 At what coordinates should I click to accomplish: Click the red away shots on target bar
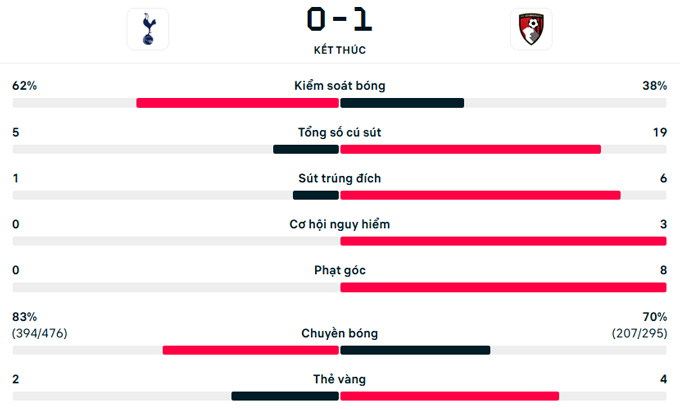click(x=480, y=195)
